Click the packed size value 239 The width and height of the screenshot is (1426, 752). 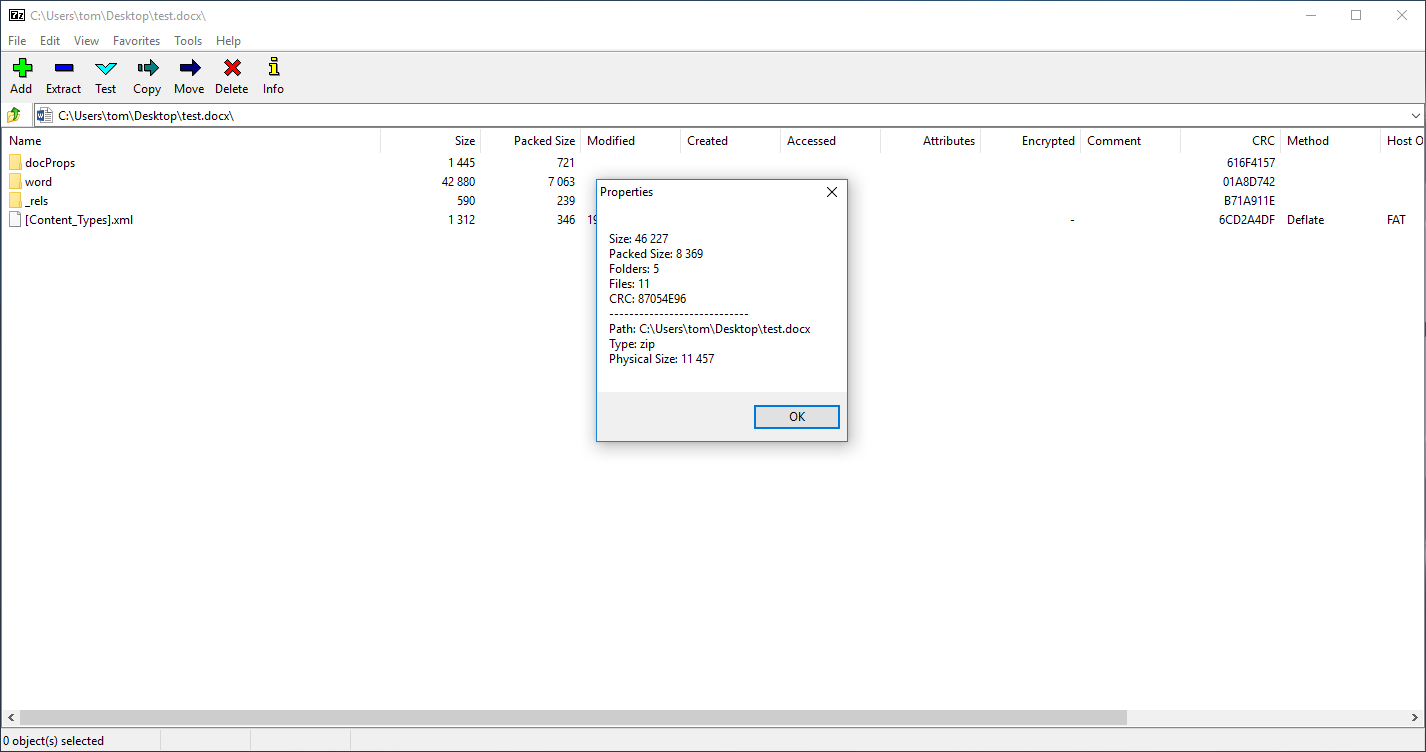(x=566, y=200)
